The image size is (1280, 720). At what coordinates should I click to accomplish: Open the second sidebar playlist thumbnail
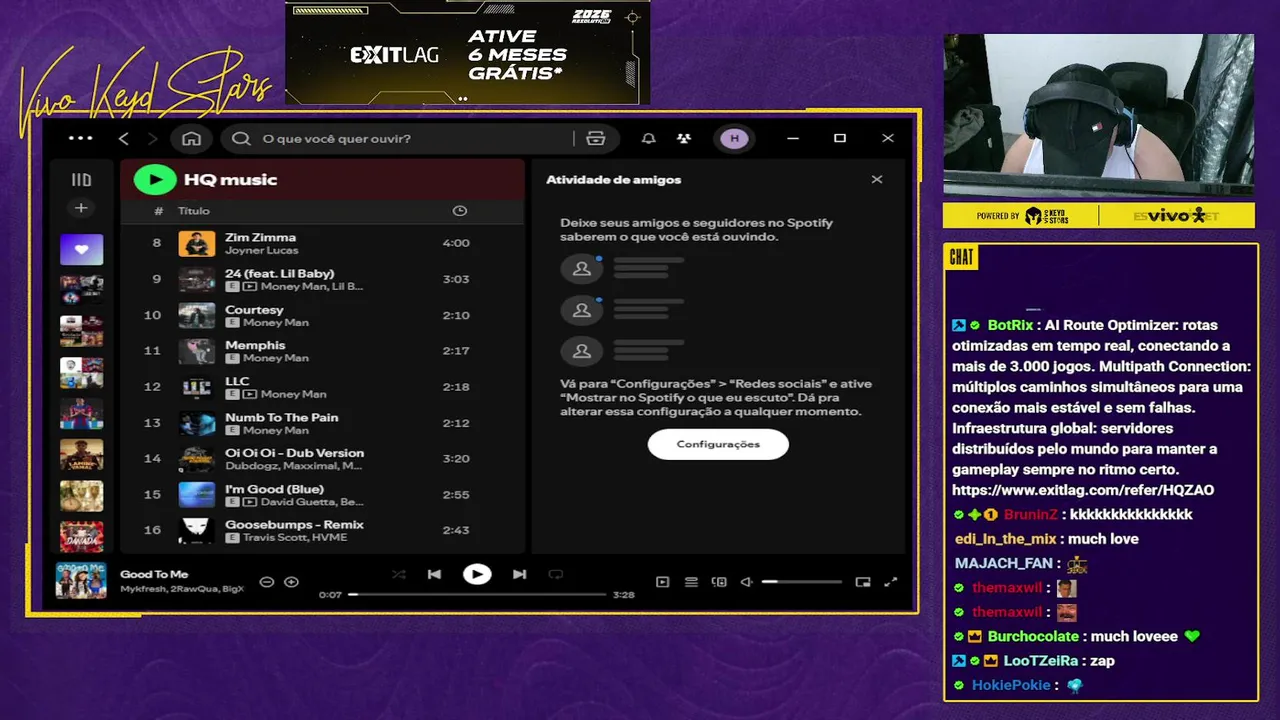coord(81,290)
